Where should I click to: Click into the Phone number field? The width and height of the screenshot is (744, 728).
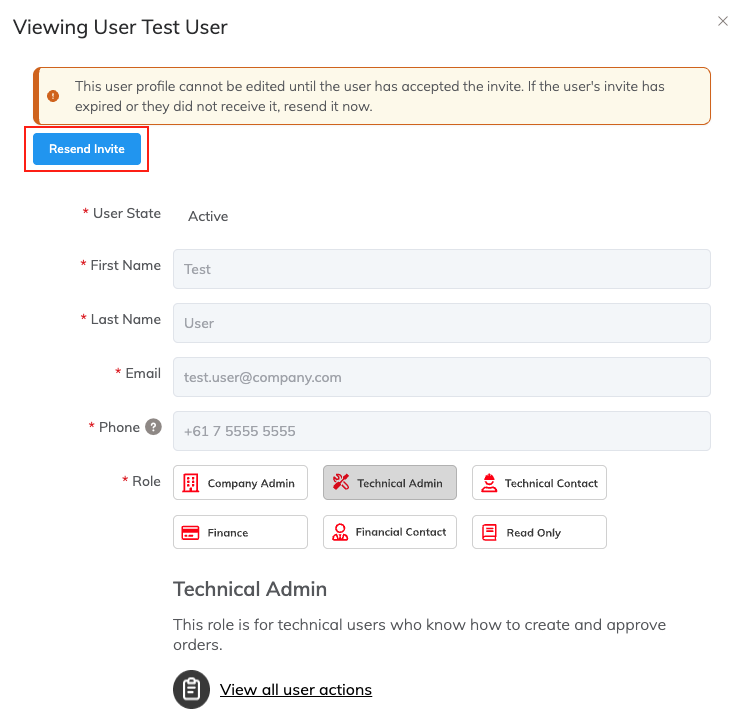tap(441, 431)
